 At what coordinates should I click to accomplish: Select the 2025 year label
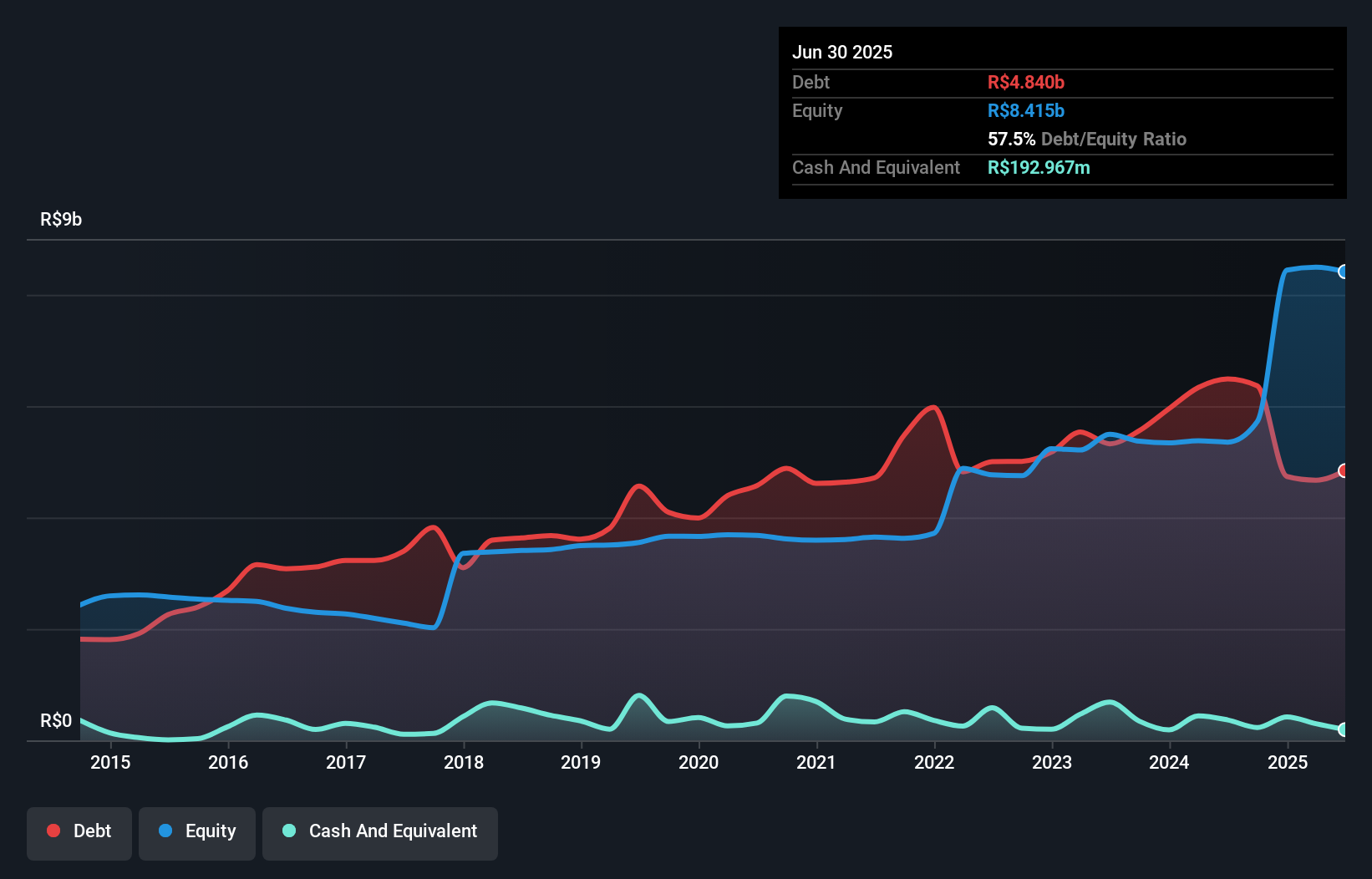1288,762
